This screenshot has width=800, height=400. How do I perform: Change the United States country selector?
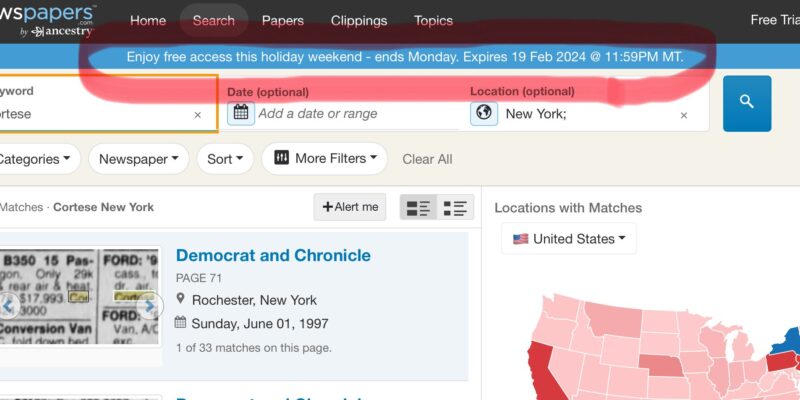pos(569,239)
